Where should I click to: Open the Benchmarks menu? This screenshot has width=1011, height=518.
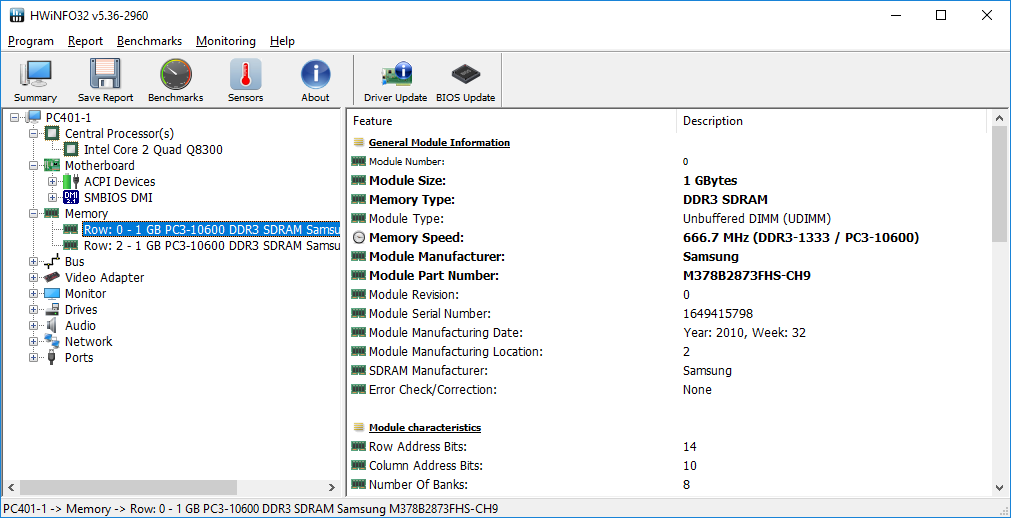point(150,41)
